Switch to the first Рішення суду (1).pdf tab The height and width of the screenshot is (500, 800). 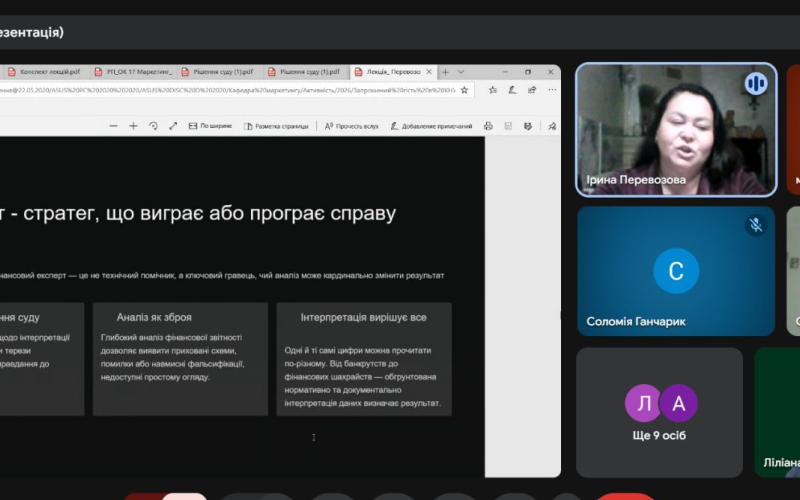(x=220, y=72)
